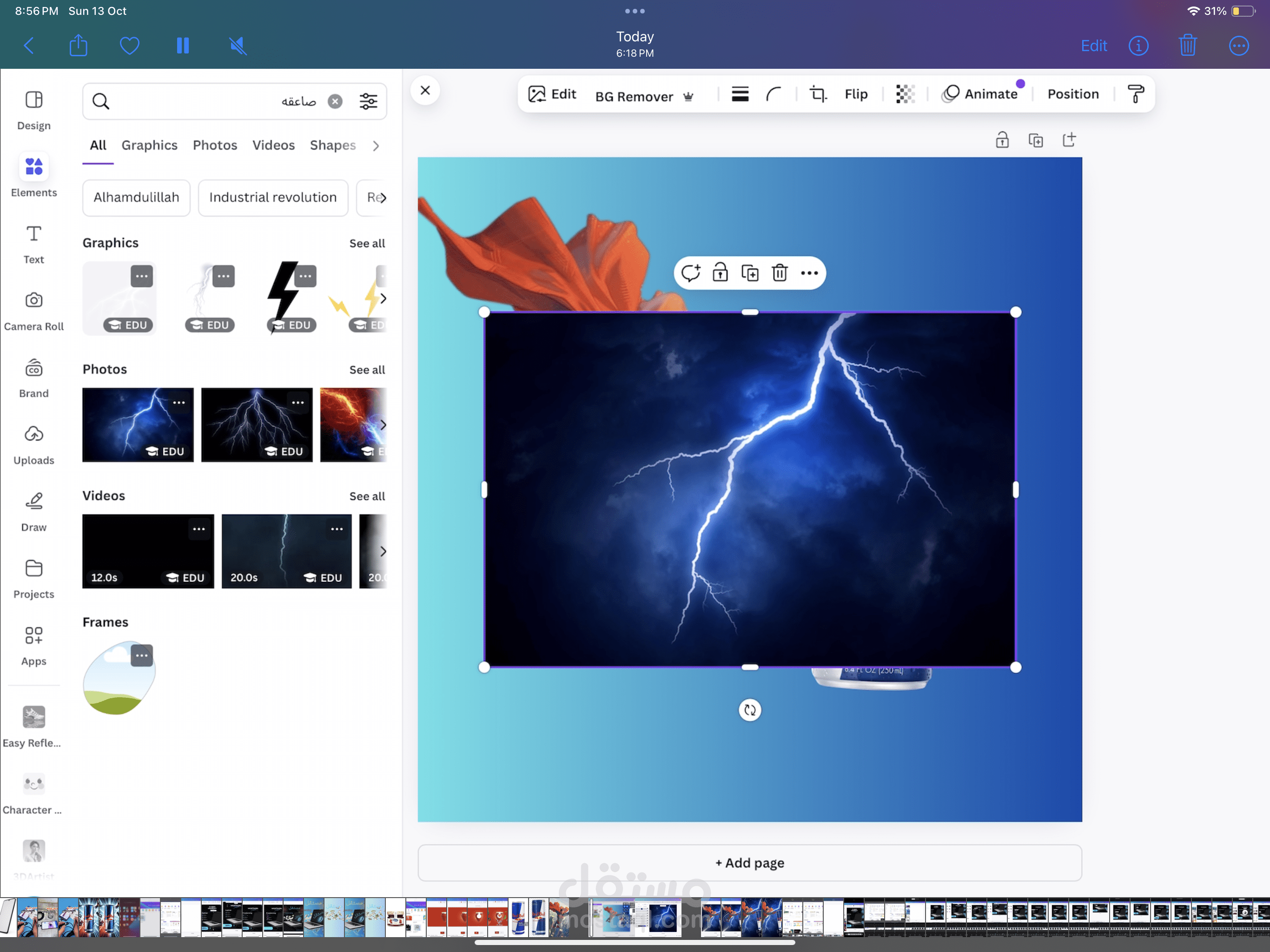Open the Uploads panel in the sidebar
Screen dimensions: 1270x952
pyautogui.click(x=34, y=444)
